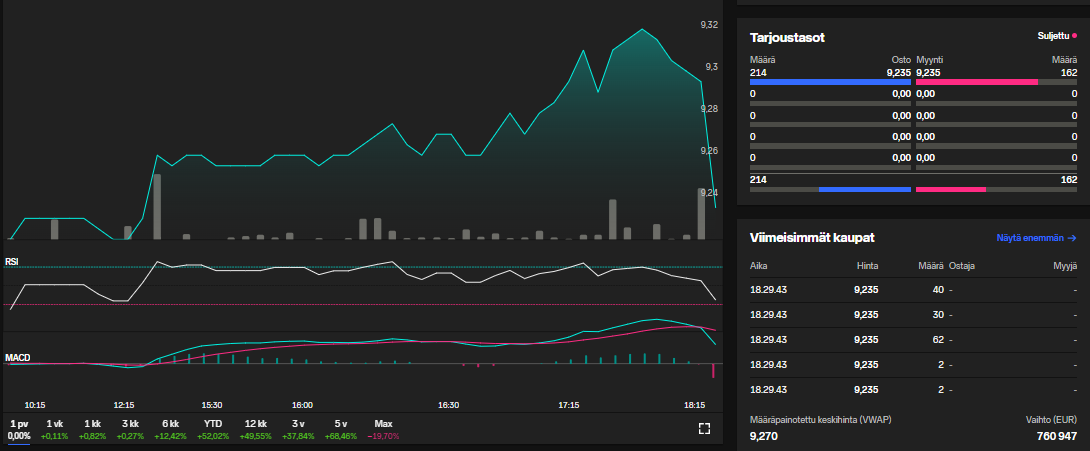Click the RSI indicator label

pyautogui.click(x=12, y=261)
